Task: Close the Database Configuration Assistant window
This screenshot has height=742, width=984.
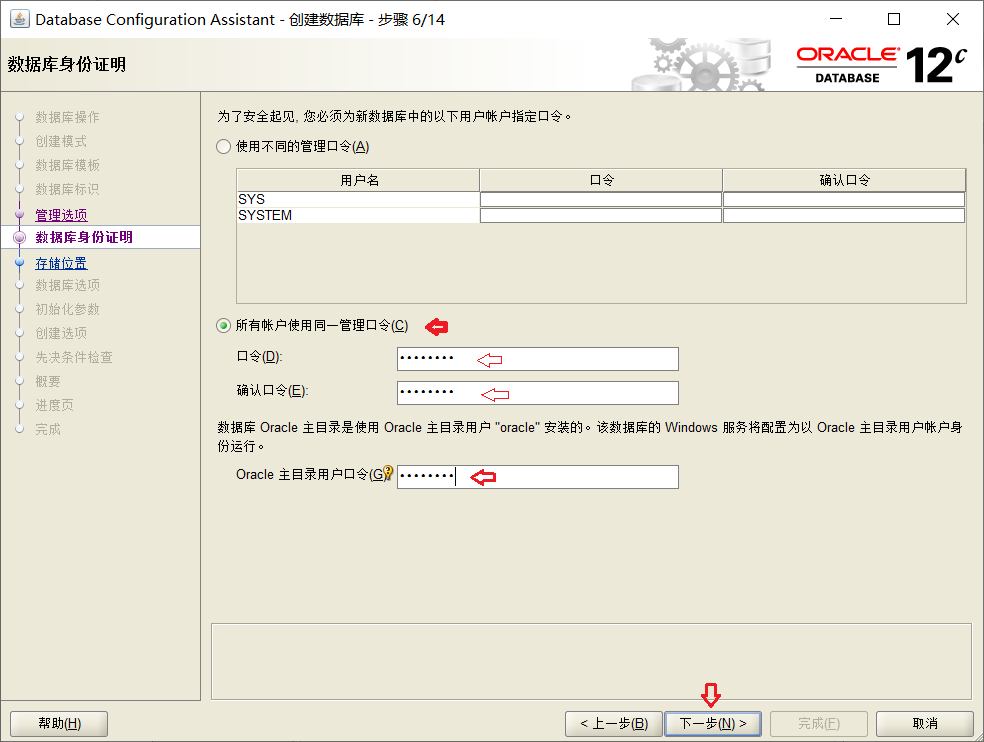Action: [953, 19]
